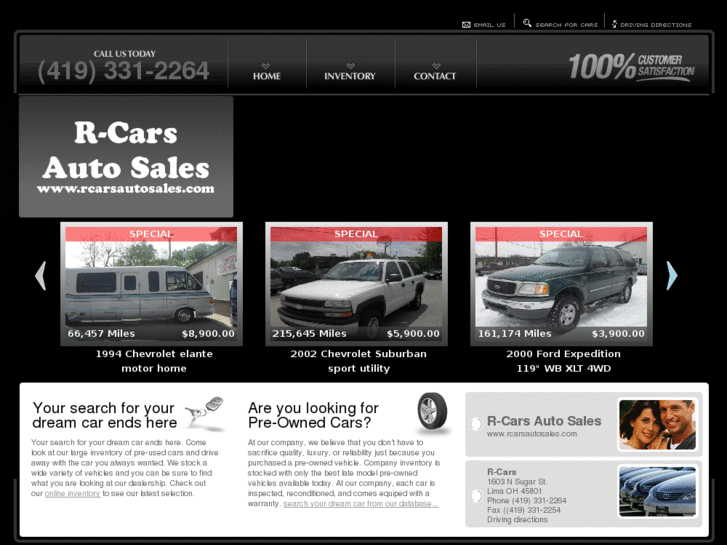727x545 pixels.
Task: Go to the Home menu item
Action: (x=267, y=76)
